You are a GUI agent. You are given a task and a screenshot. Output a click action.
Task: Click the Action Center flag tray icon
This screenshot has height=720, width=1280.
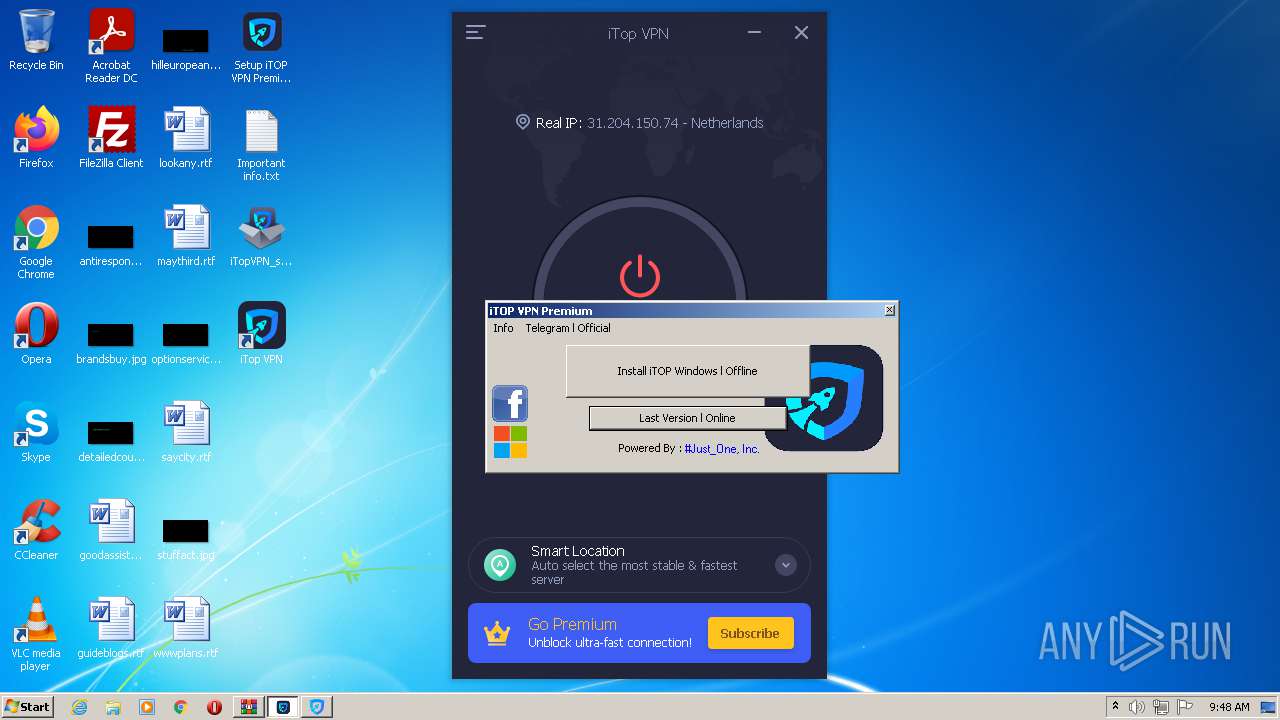click(1185, 707)
